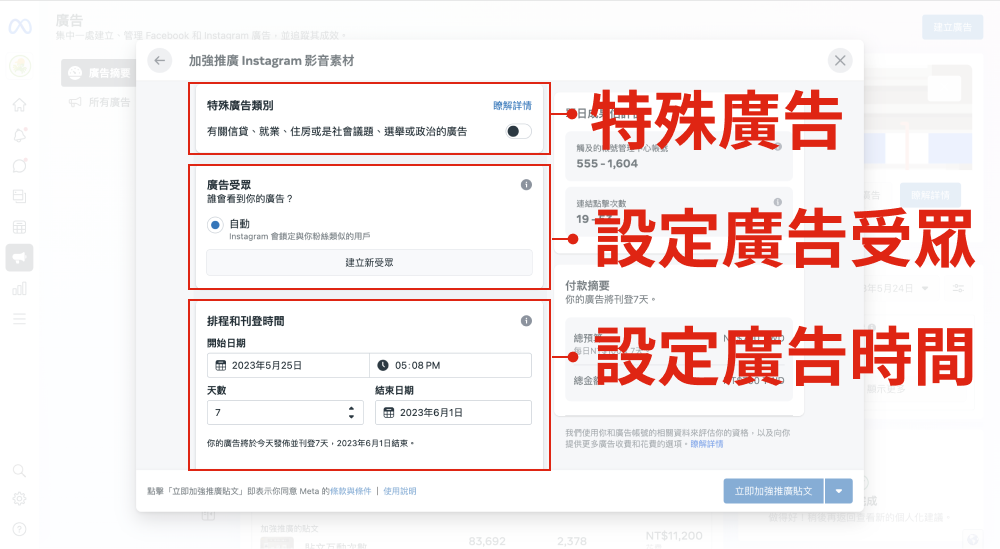Open the 結束日期 date picker

(453, 412)
